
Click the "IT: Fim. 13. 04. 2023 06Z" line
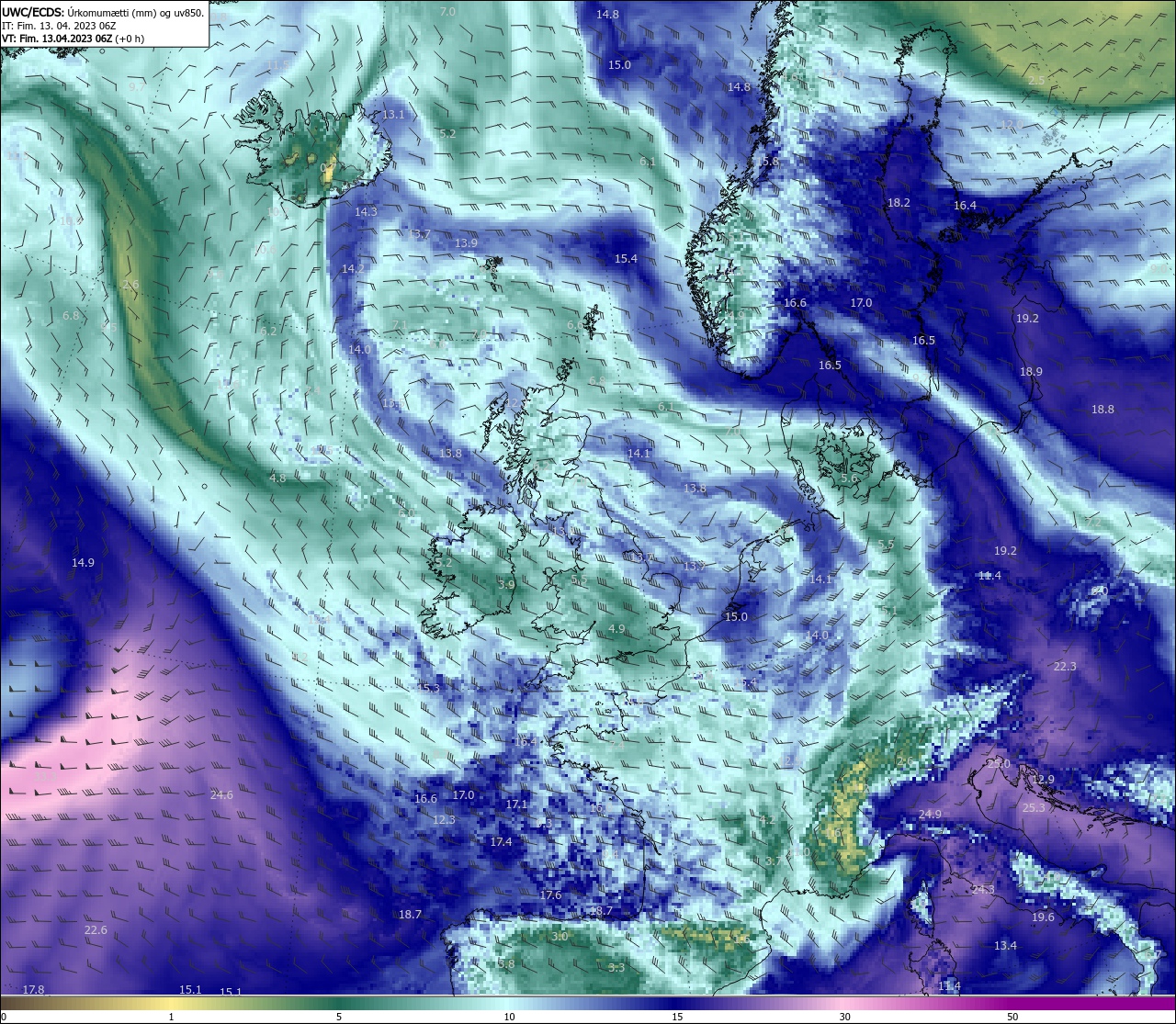pos(59,26)
